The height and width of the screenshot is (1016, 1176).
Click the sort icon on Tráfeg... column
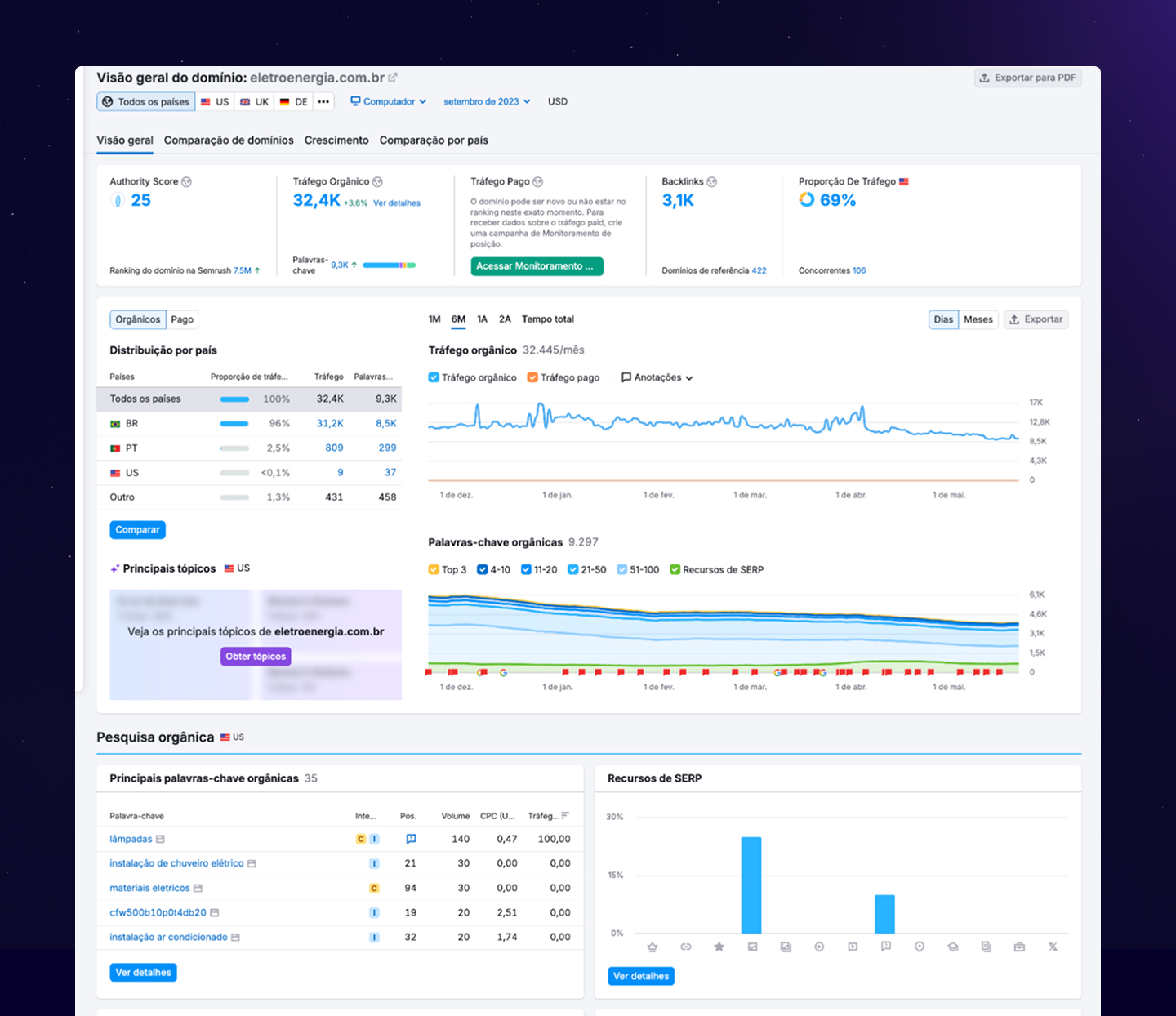[565, 816]
